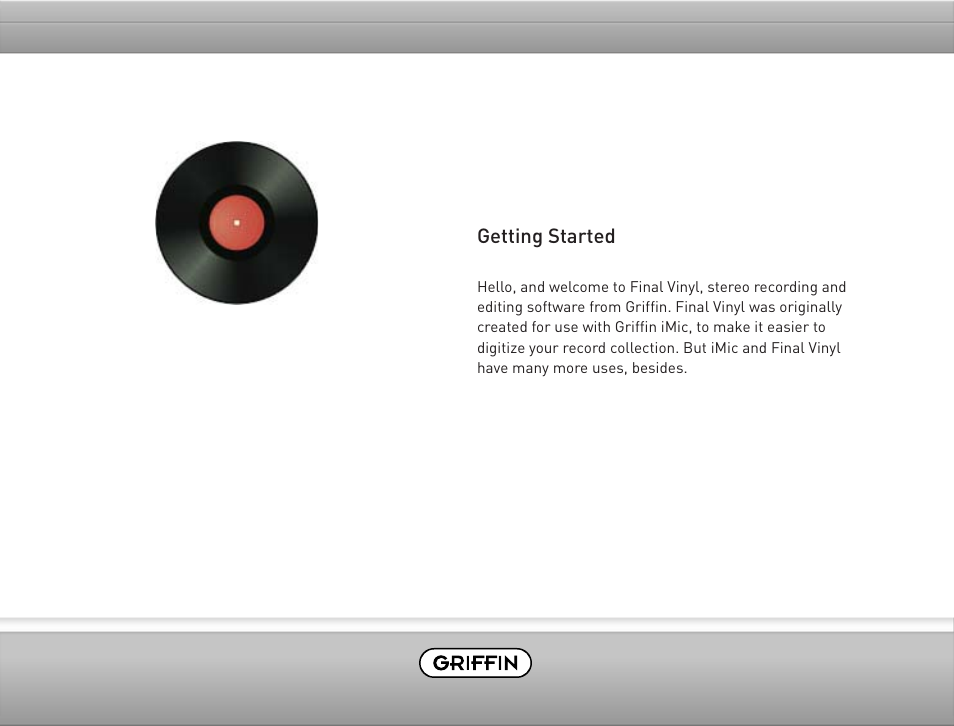Click the vinyl record image
This screenshot has height=726, width=954.
pos(237,223)
